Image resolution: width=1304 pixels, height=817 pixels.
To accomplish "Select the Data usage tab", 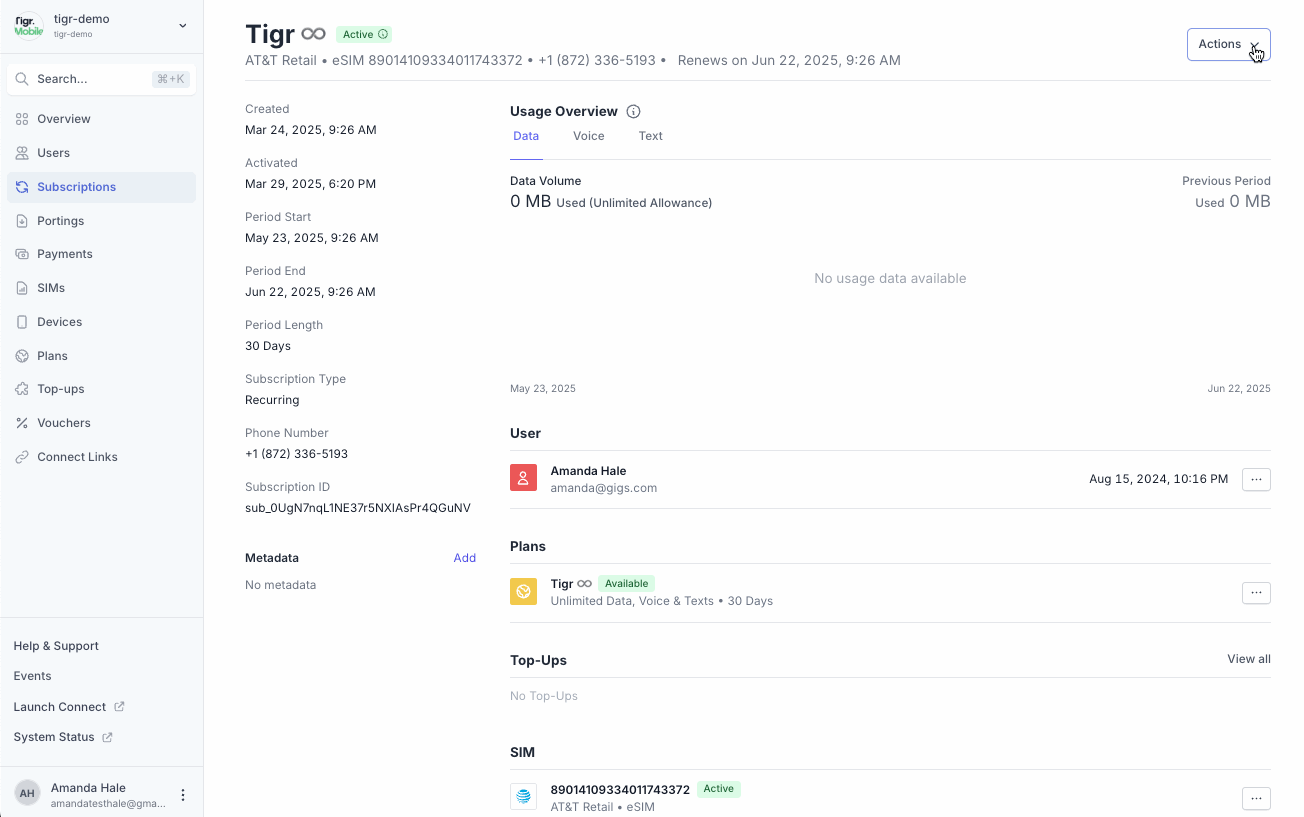I will click(x=526, y=136).
